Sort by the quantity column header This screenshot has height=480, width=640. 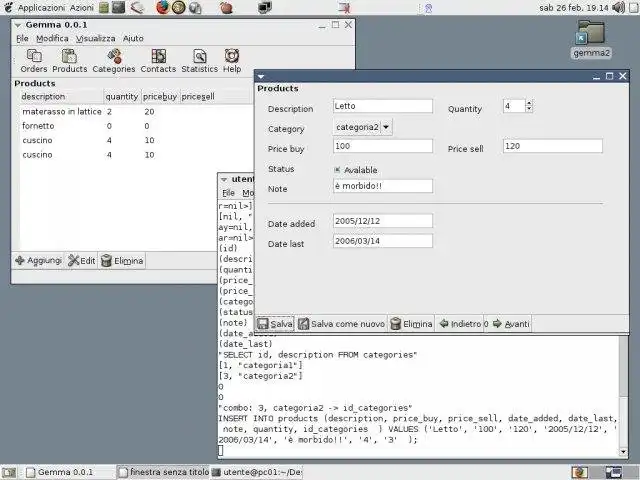pyautogui.click(x=122, y=97)
